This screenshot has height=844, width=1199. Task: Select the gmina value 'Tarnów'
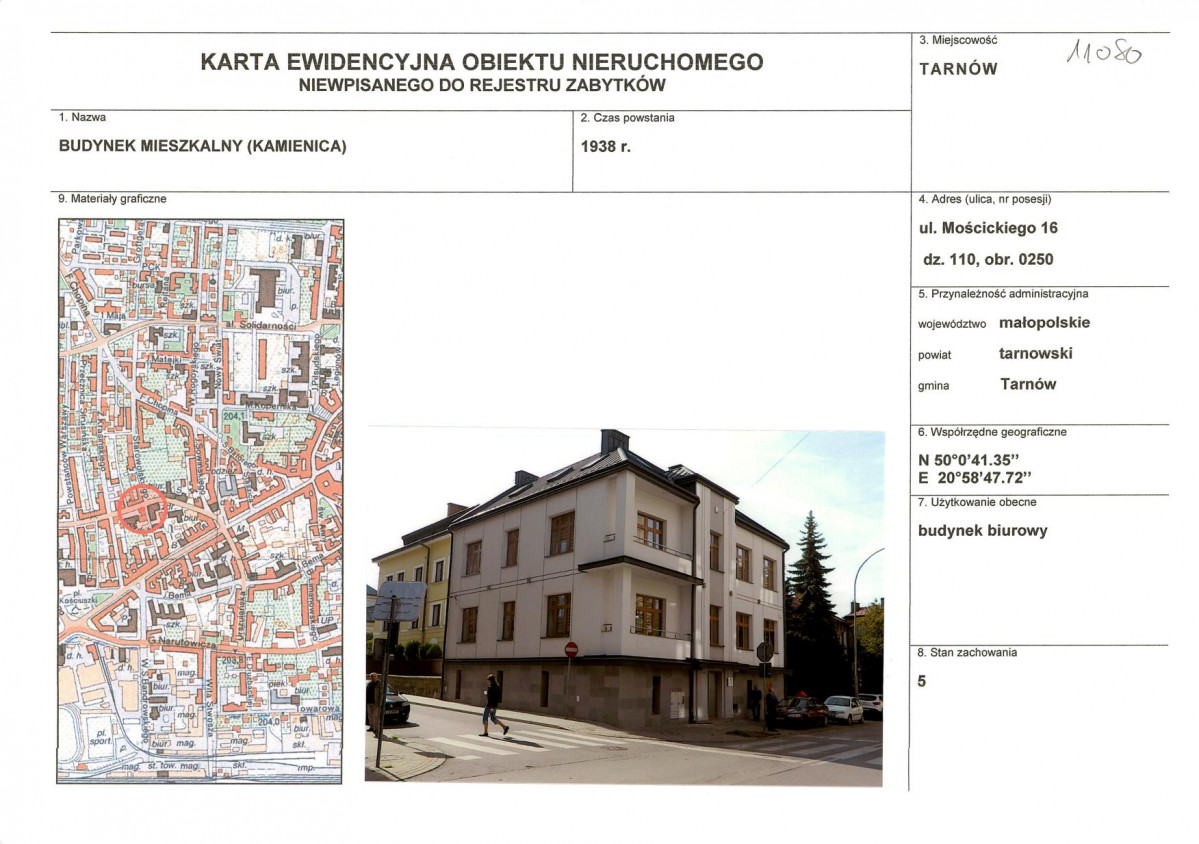tap(1028, 384)
